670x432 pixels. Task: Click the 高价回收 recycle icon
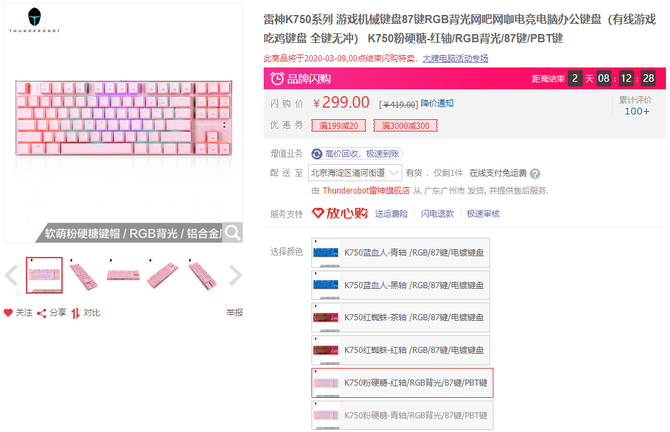coord(317,154)
